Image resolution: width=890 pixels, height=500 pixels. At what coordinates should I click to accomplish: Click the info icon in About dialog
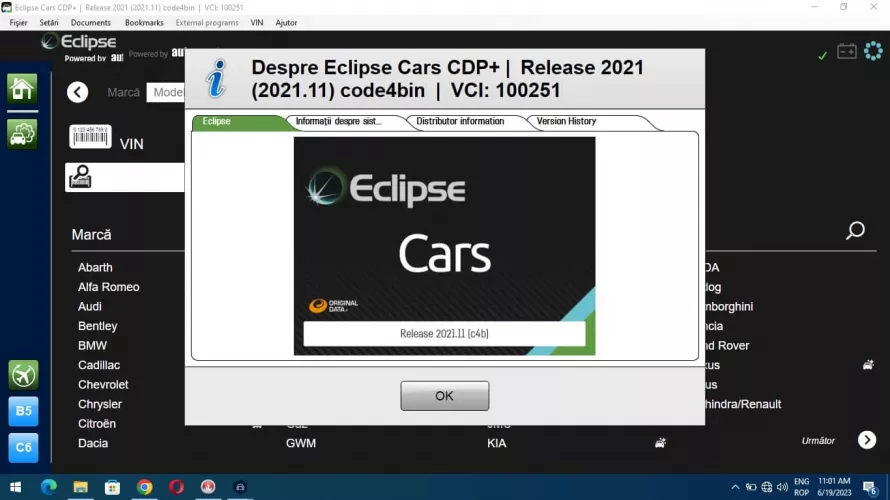pyautogui.click(x=216, y=78)
